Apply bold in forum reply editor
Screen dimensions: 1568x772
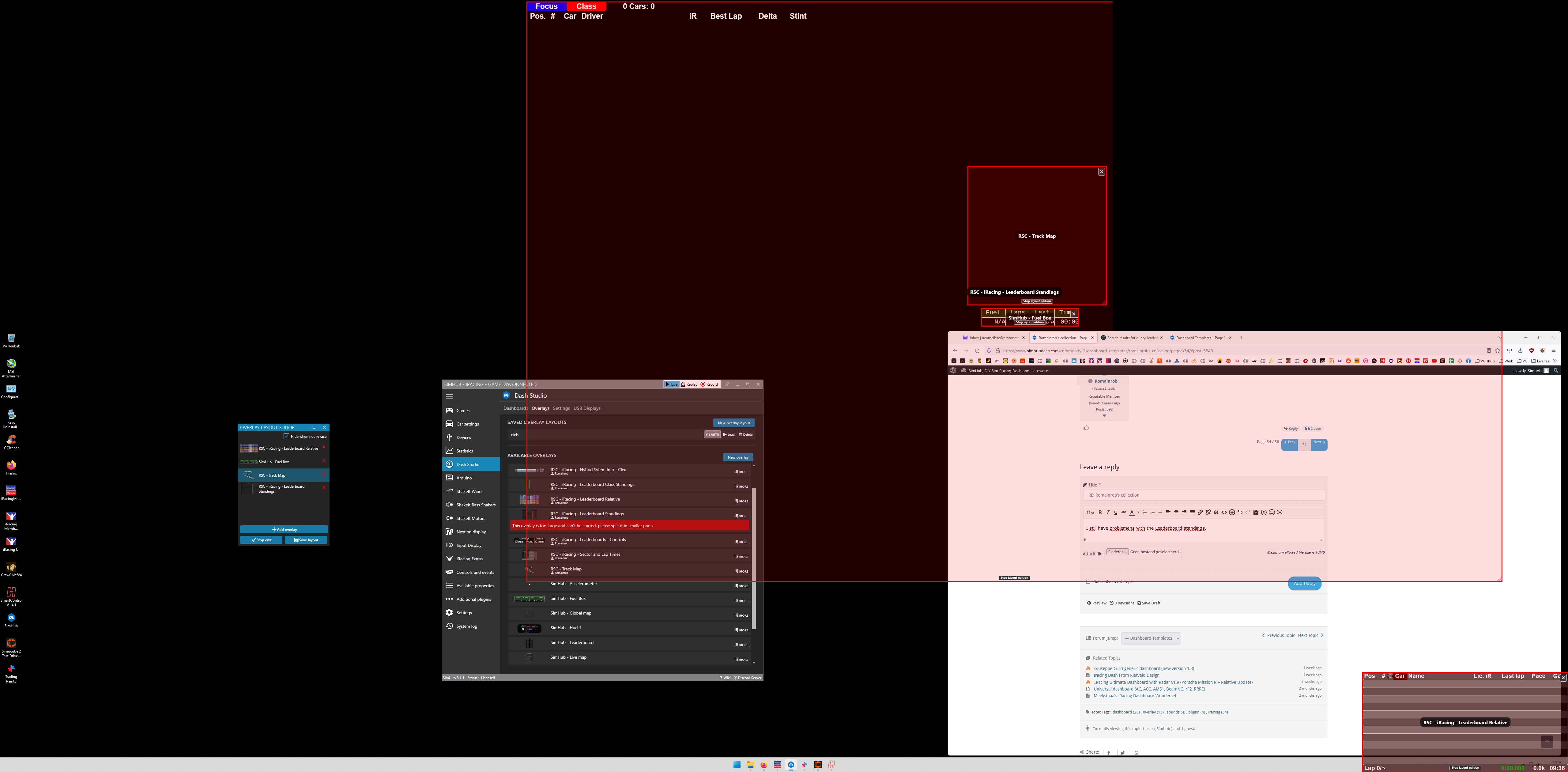click(x=1100, y=513)
